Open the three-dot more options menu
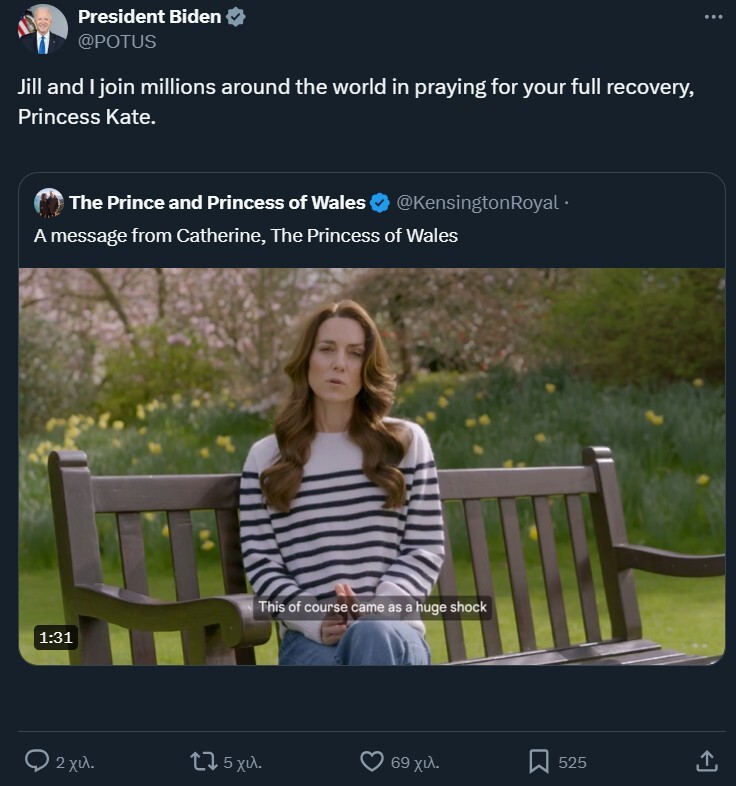The height and width of the screenshot is (786, 736). [712, 17]
